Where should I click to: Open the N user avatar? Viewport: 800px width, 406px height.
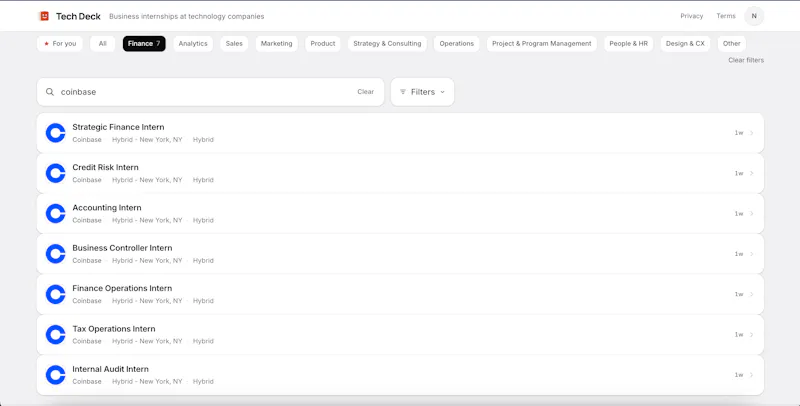(x=754, y=16)
